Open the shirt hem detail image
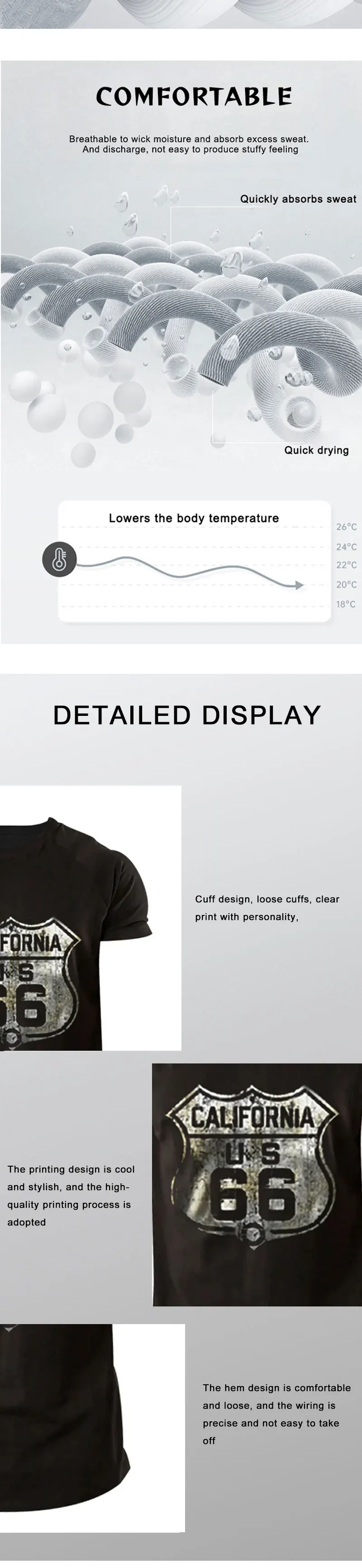This screenshot has width=362, height=1568. [92, 1428]
